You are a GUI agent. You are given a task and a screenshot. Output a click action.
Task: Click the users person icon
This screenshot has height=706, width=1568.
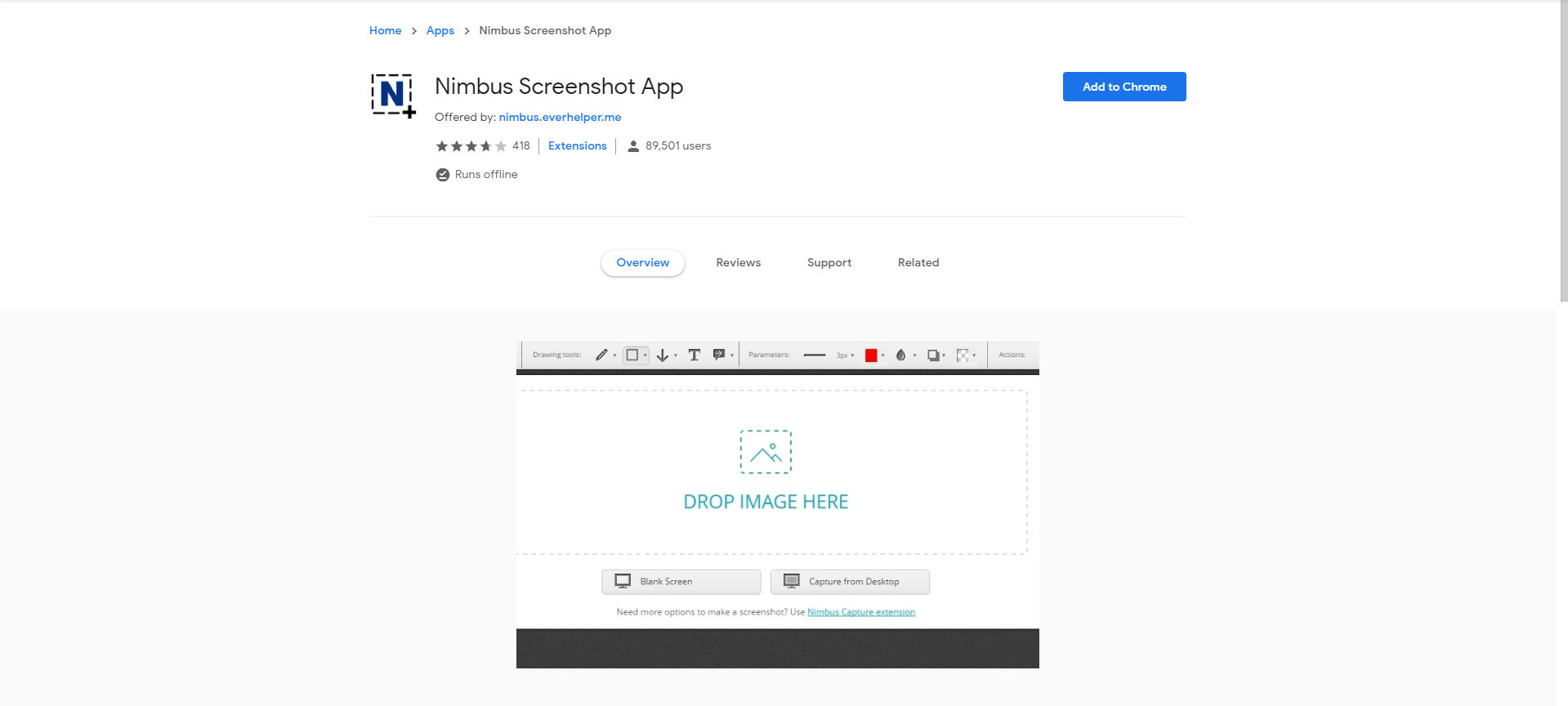(633, 146)
